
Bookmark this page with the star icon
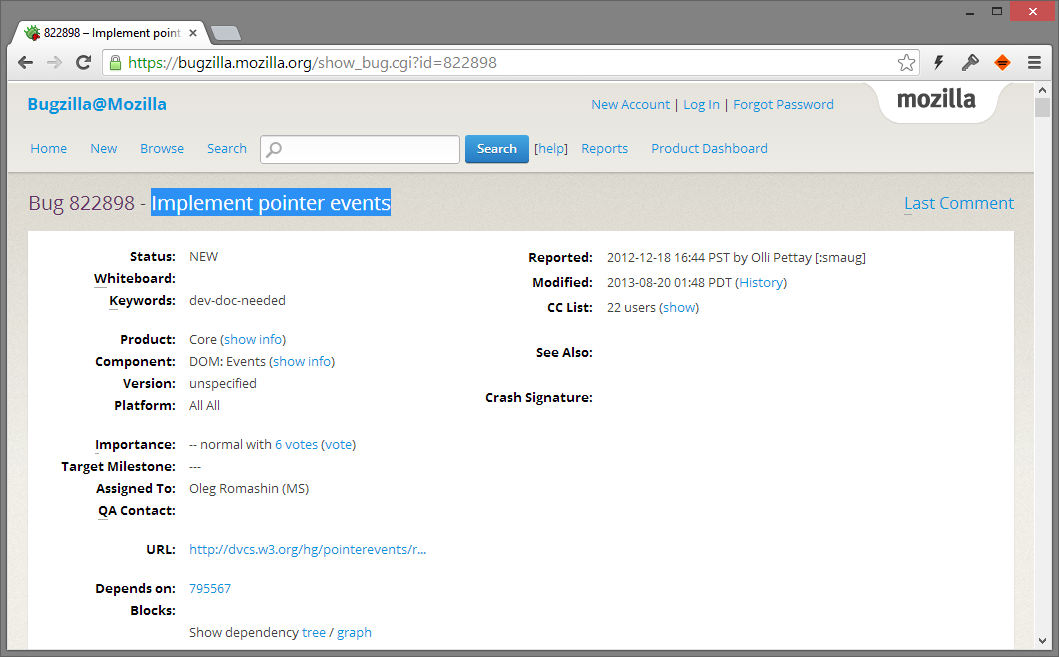[x=906, y=63]
